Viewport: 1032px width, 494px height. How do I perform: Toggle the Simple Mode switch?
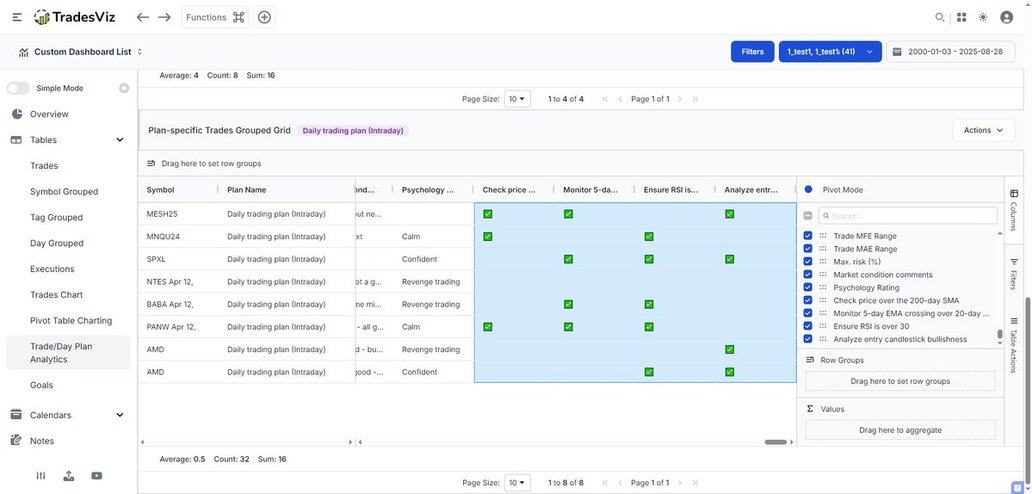click(x=18, y=88)
